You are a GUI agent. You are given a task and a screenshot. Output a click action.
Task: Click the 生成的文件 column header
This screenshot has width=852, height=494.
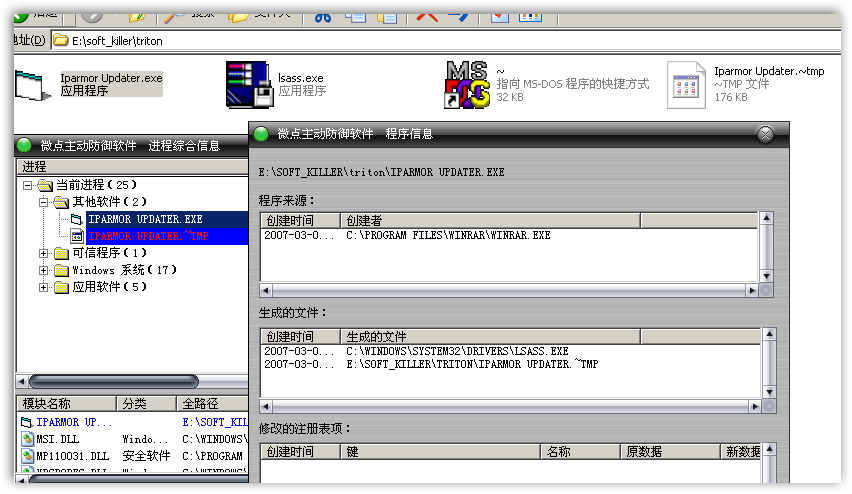490,336
